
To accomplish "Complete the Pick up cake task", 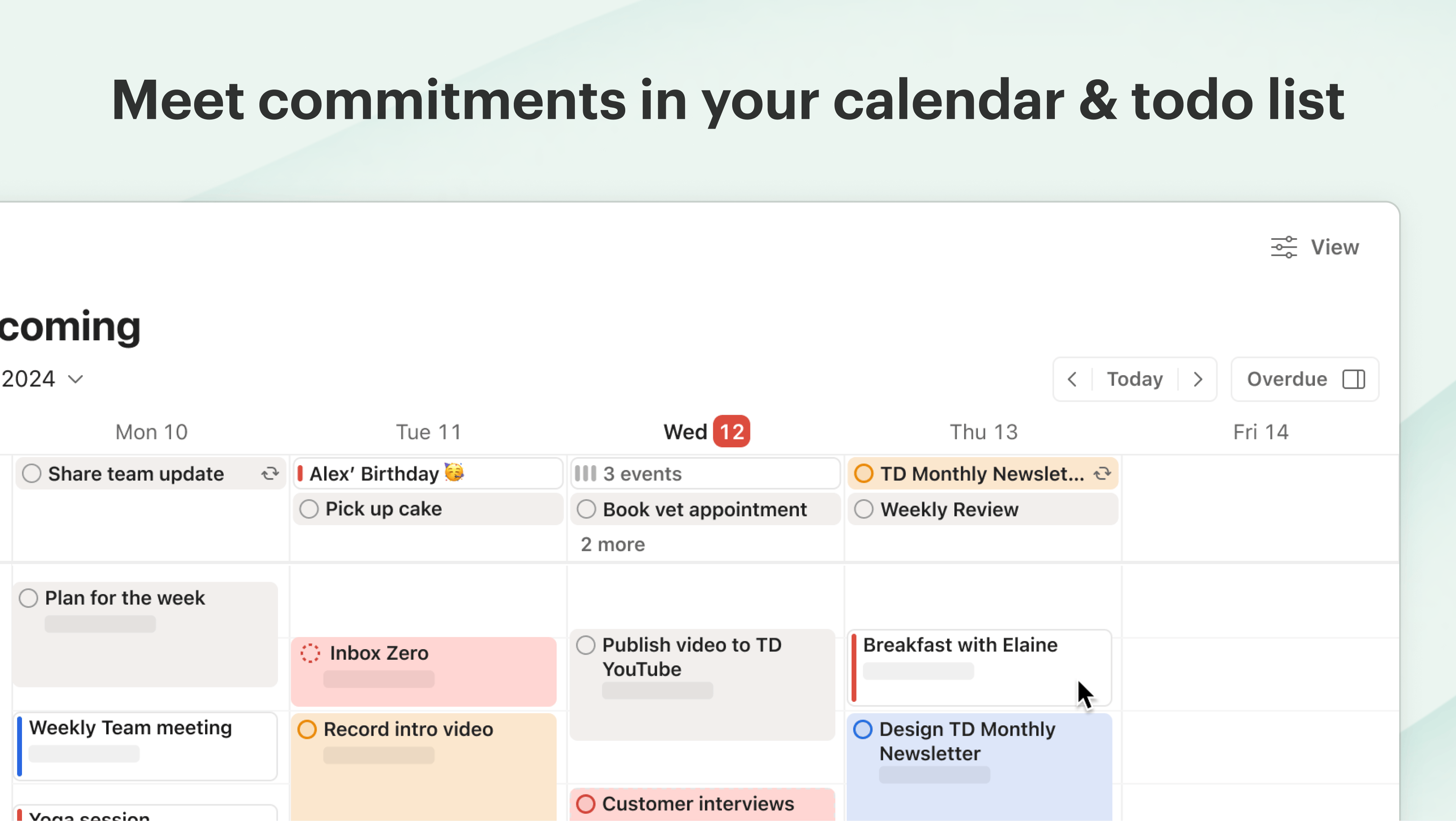I will click(309, 509).
